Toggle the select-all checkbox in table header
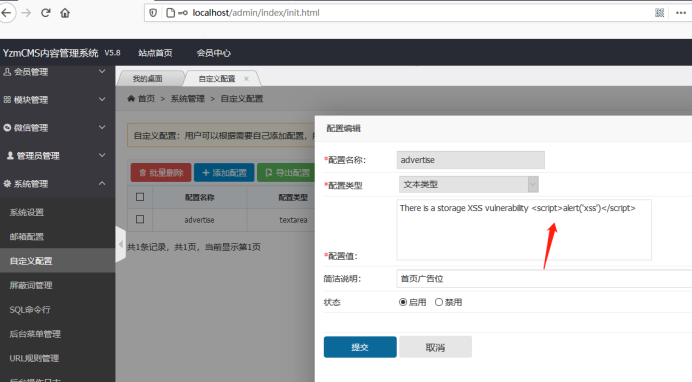 (x=140, y=197)
